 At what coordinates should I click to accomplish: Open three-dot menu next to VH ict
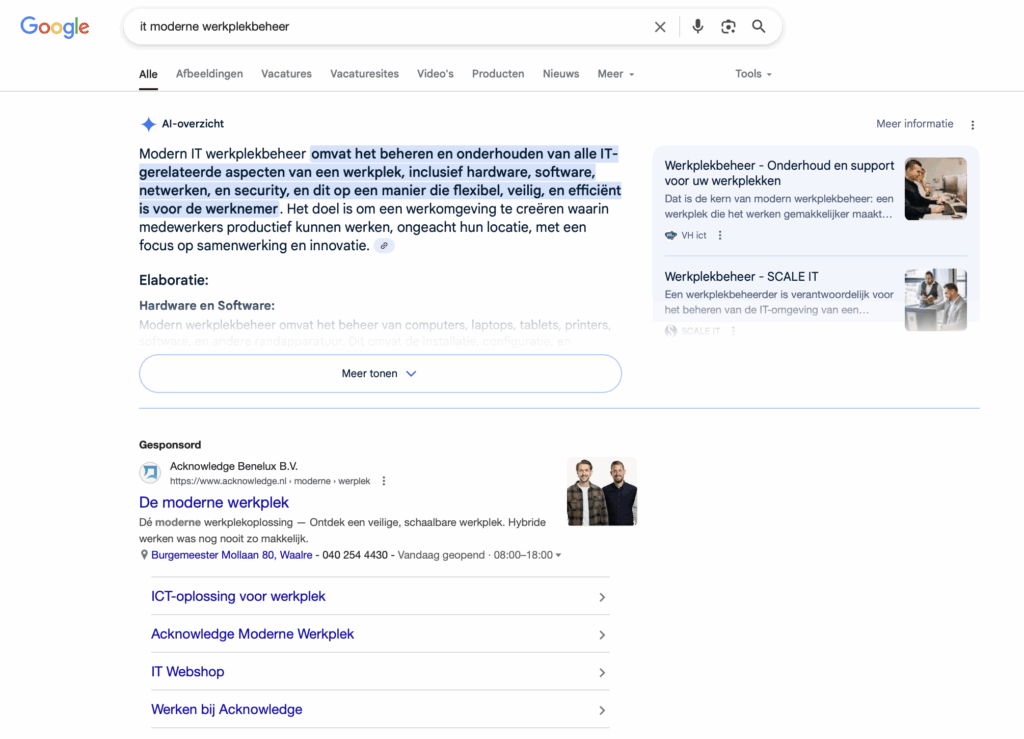[x=720, y=236]
